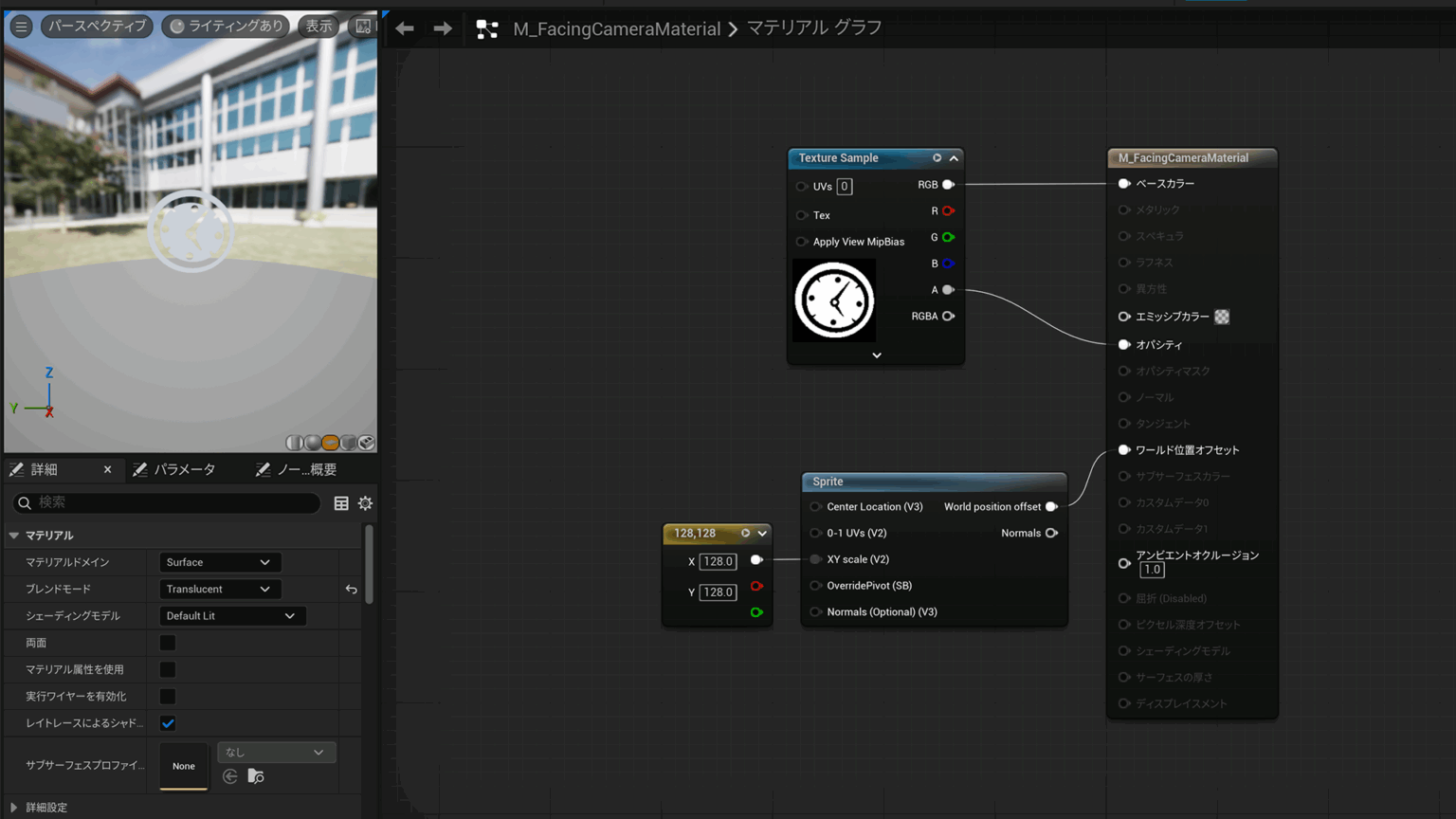Open the ブレンドモード Translucent dropdown
Screen dimensions: 1456x819
218,589
